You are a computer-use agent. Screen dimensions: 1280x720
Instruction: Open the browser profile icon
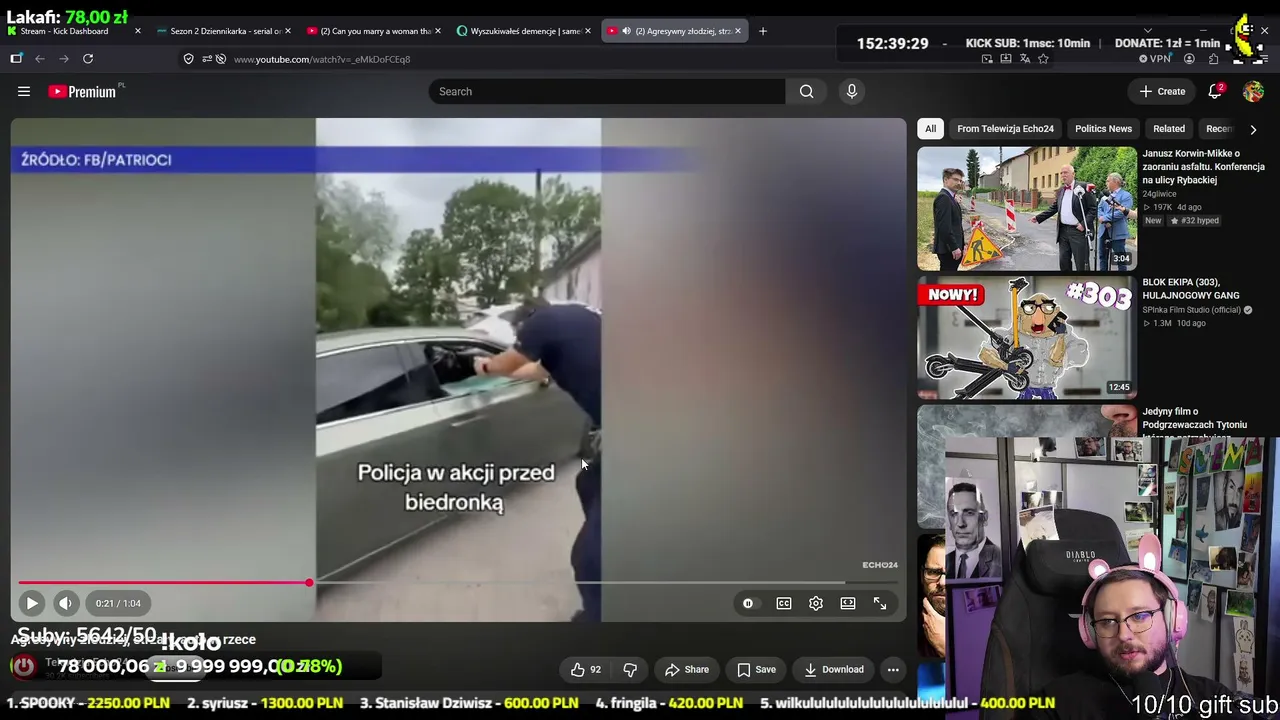(1189, 59)
